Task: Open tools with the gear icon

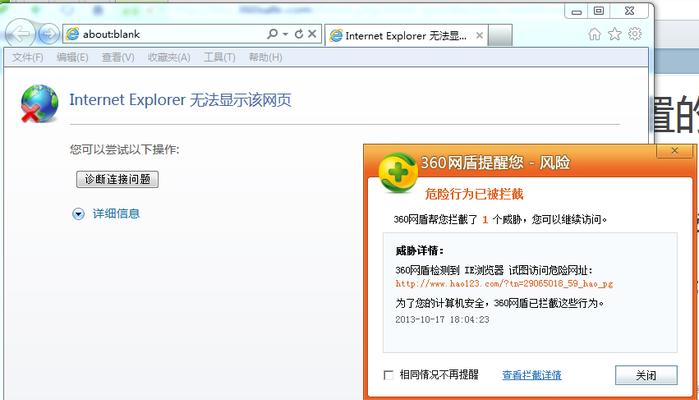Action: 635,34
